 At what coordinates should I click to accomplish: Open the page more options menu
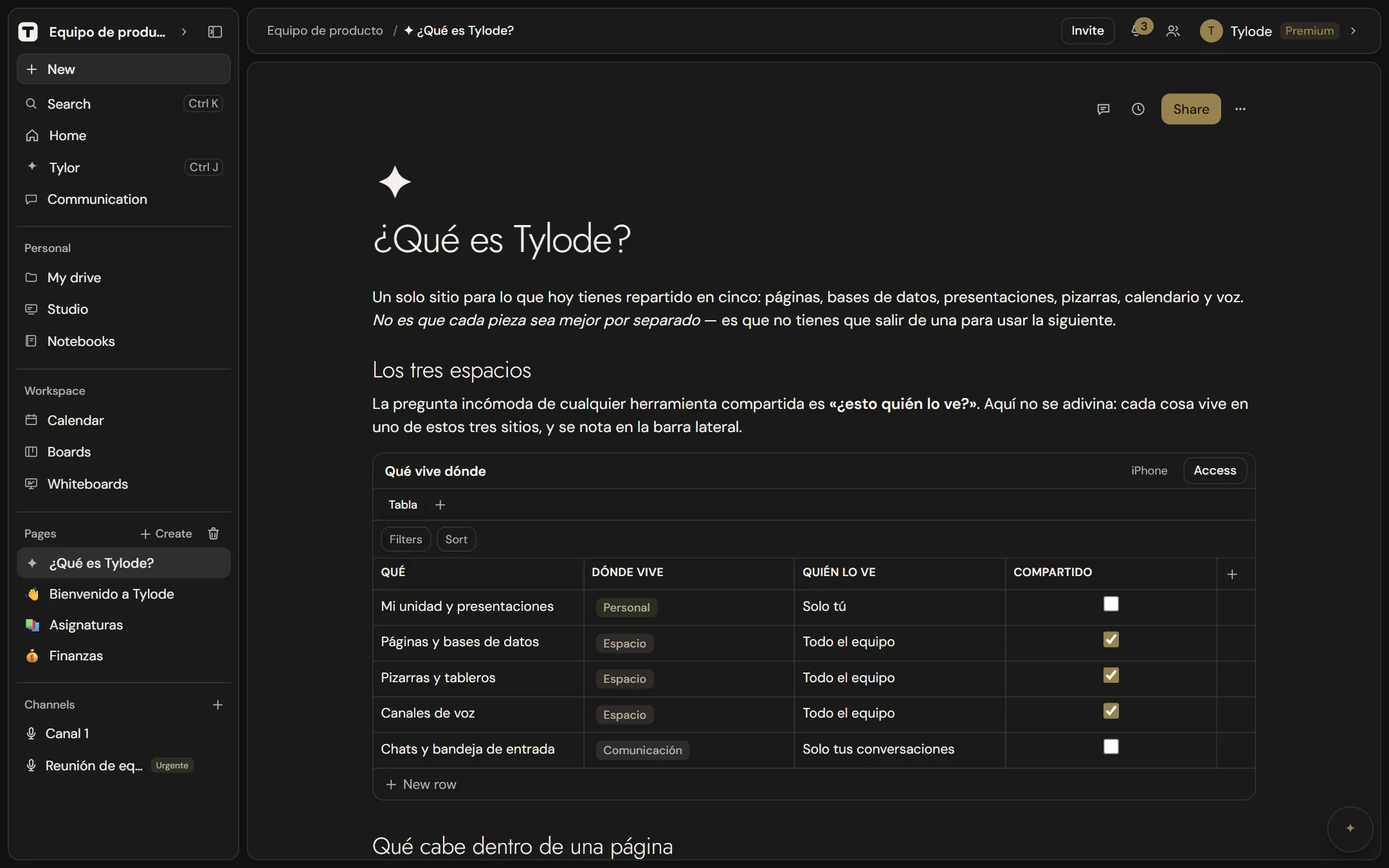(1240, 109)
